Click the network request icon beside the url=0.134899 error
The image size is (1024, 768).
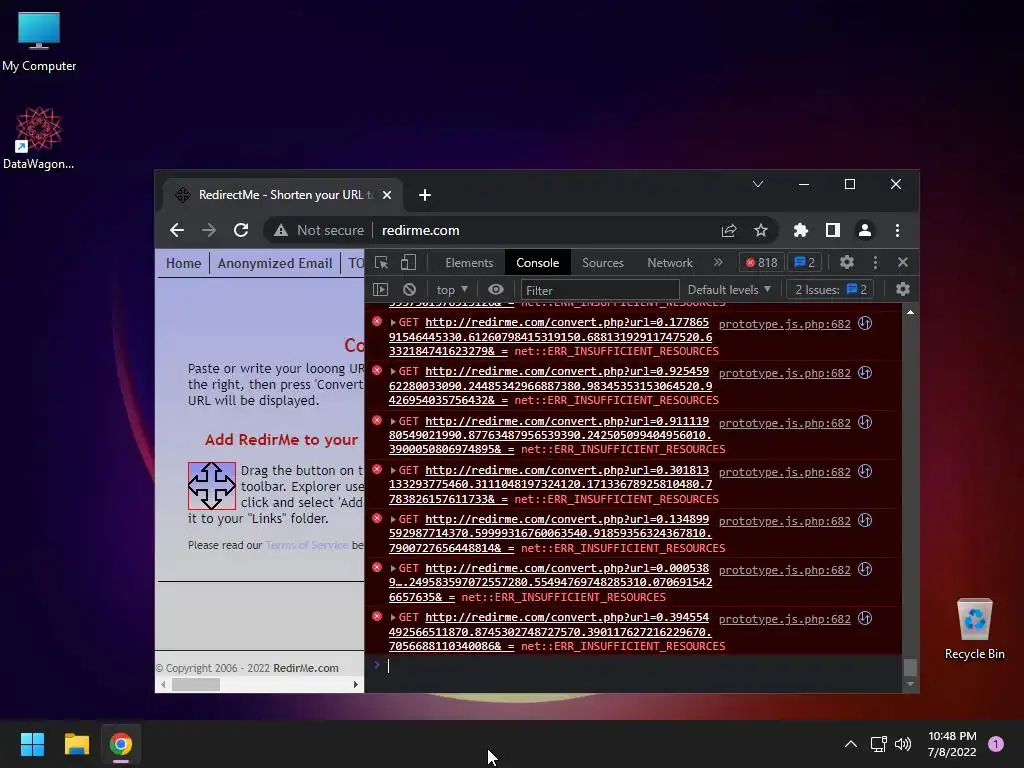point(865,520)
